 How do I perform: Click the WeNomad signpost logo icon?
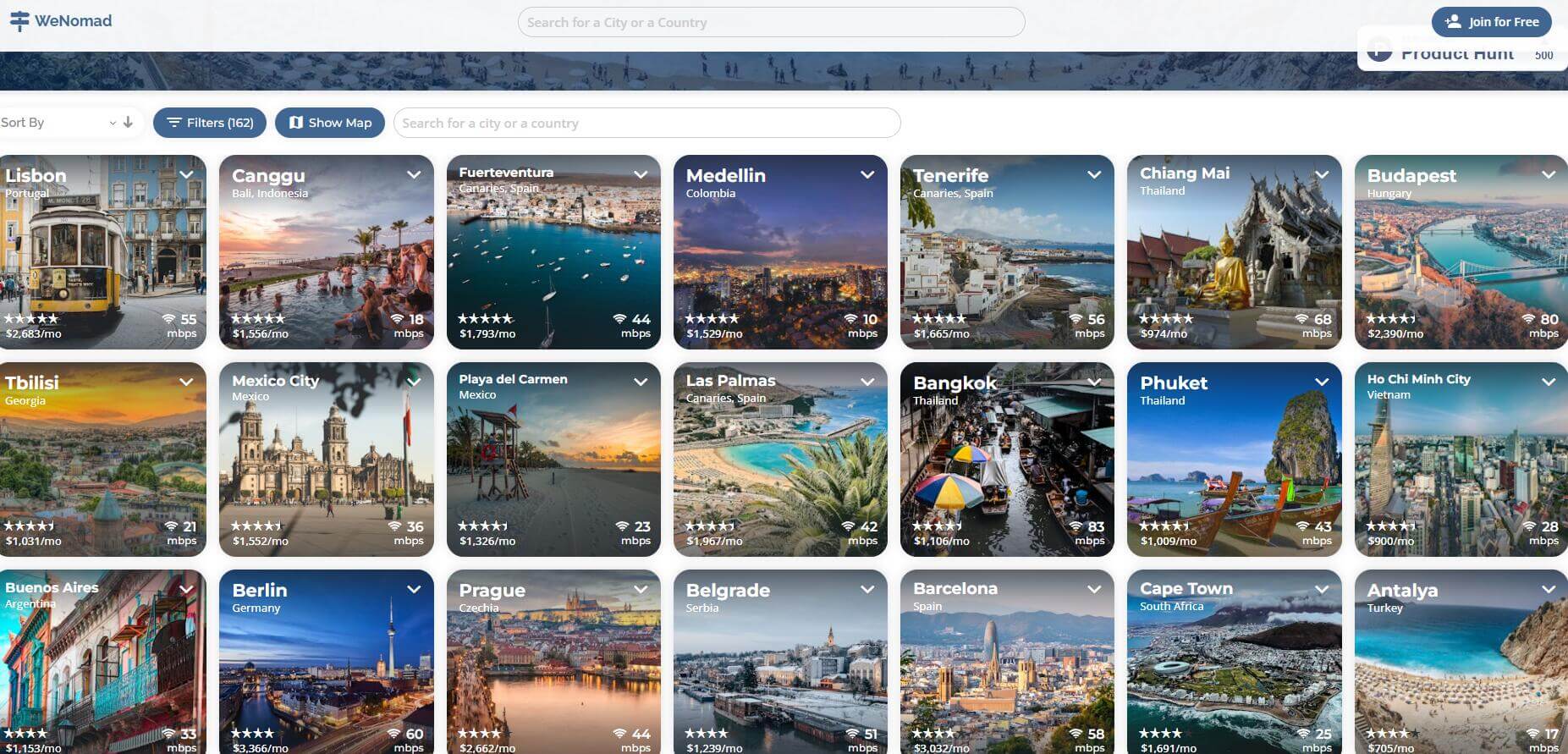point(19,21)
